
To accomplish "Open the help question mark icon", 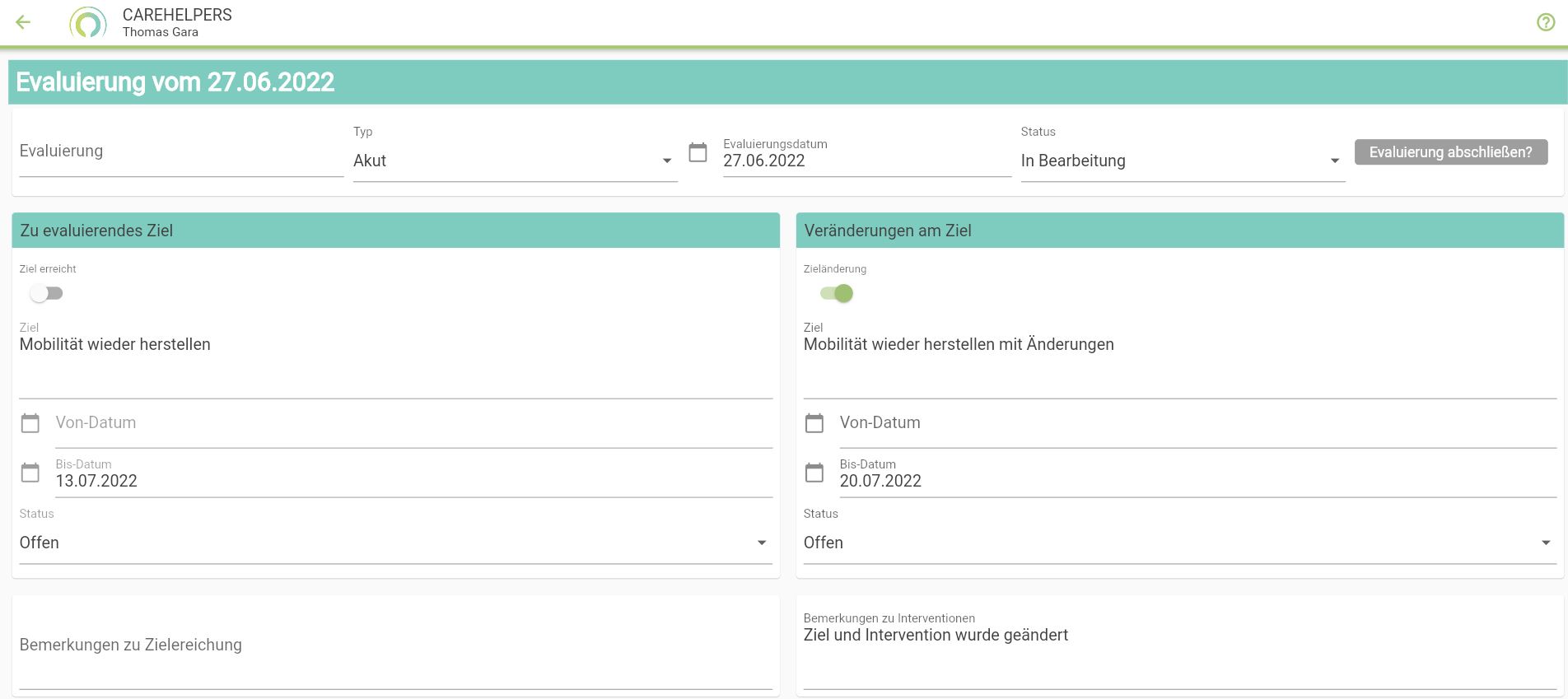I will pyautogui.click(x=1546, y=22).
